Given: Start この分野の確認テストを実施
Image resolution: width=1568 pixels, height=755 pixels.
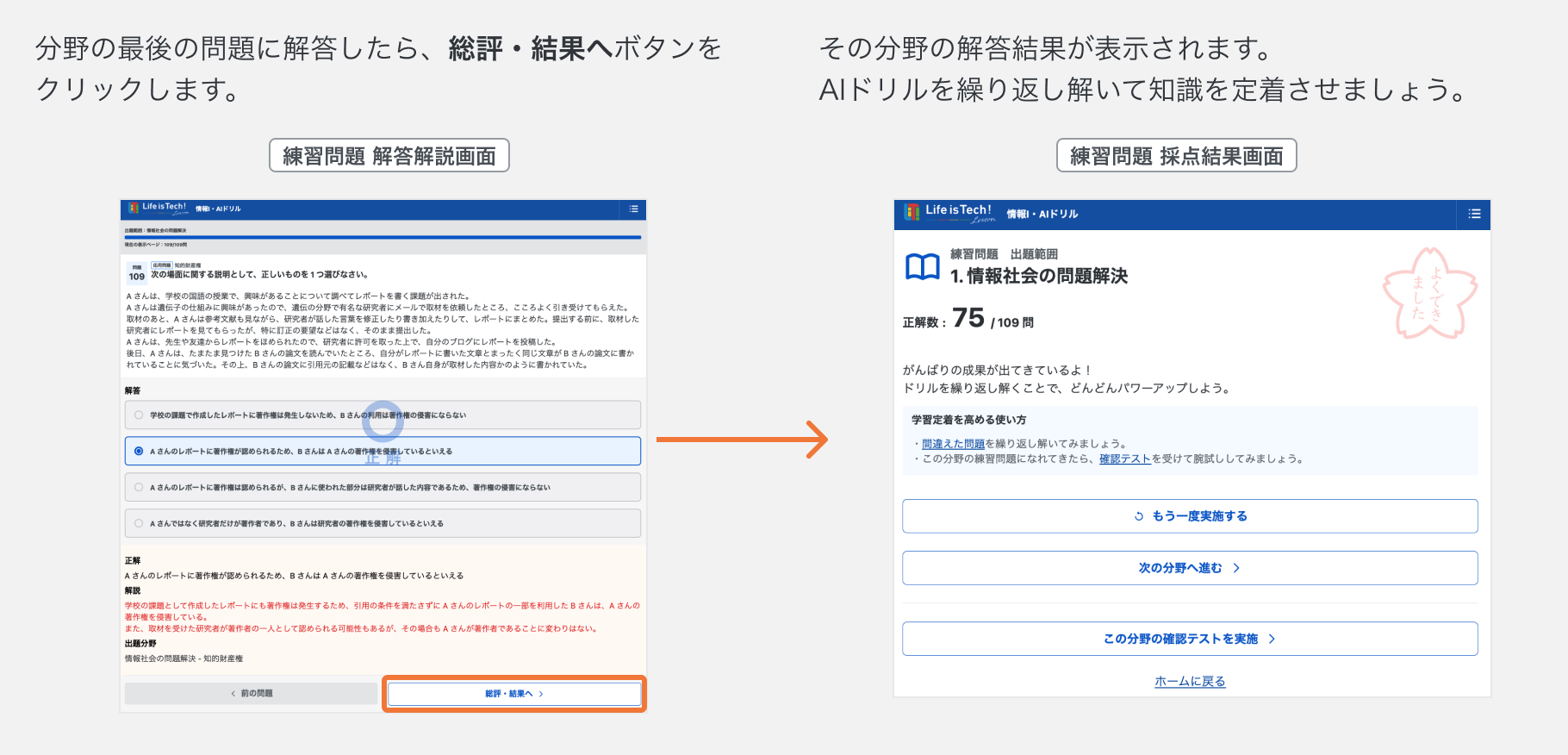Looking at the screenshot, I should 1190,639.
